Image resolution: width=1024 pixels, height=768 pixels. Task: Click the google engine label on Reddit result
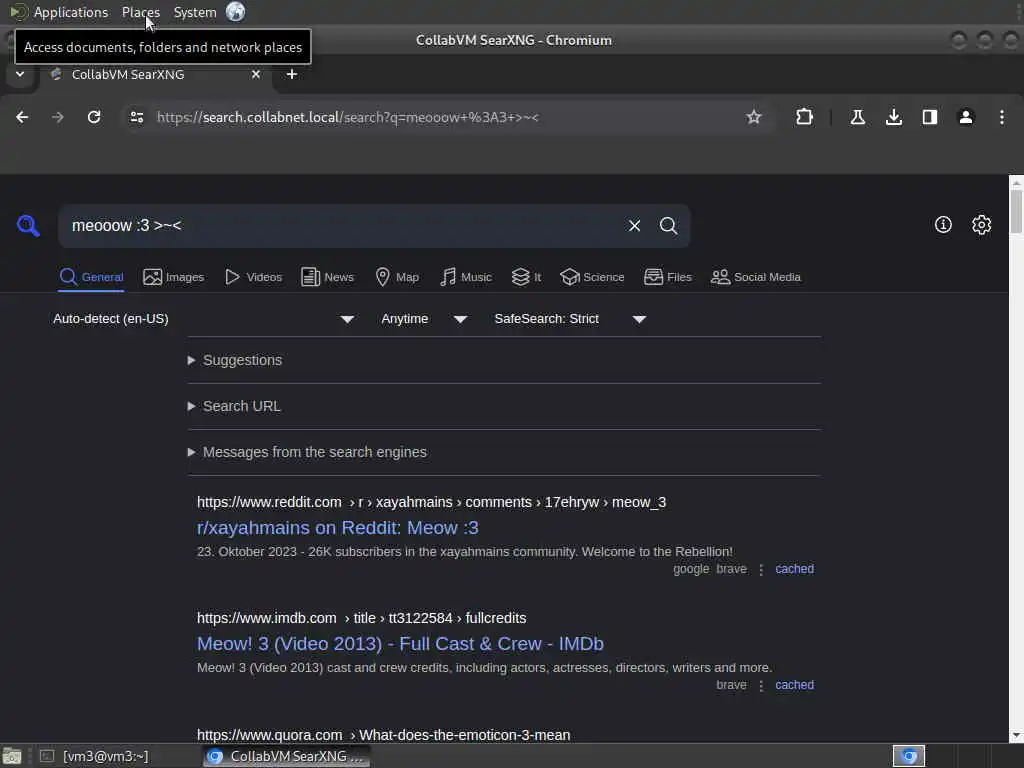(691, 569)
